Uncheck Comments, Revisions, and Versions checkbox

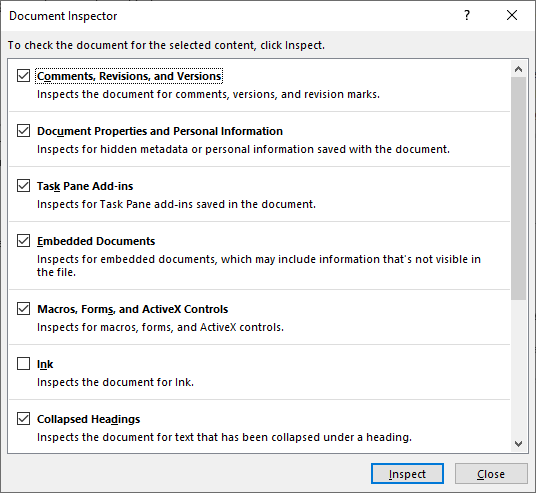[x=23, y=76]
